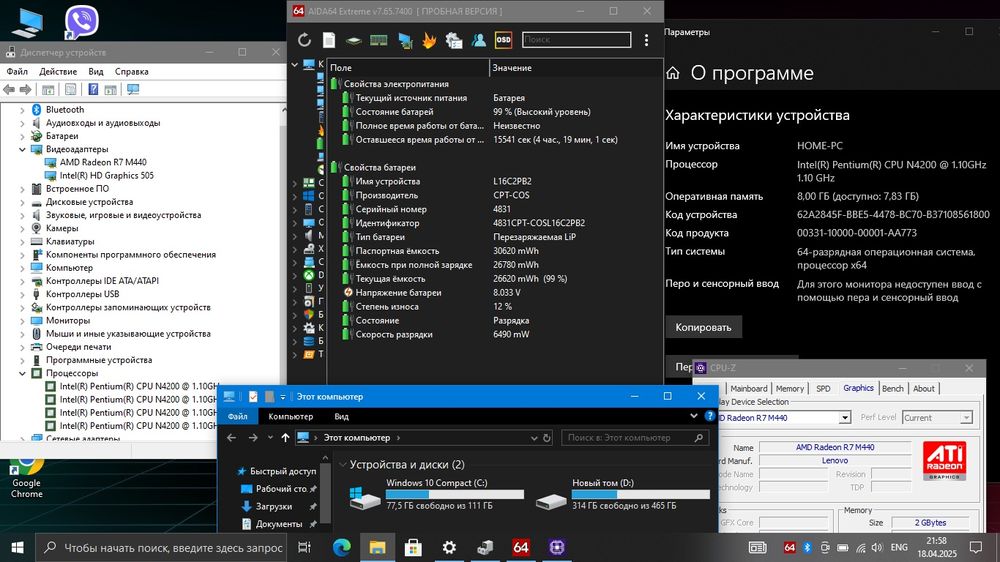Open Explorer help question icon
The image size is (1000, 562).
point(709,416)
